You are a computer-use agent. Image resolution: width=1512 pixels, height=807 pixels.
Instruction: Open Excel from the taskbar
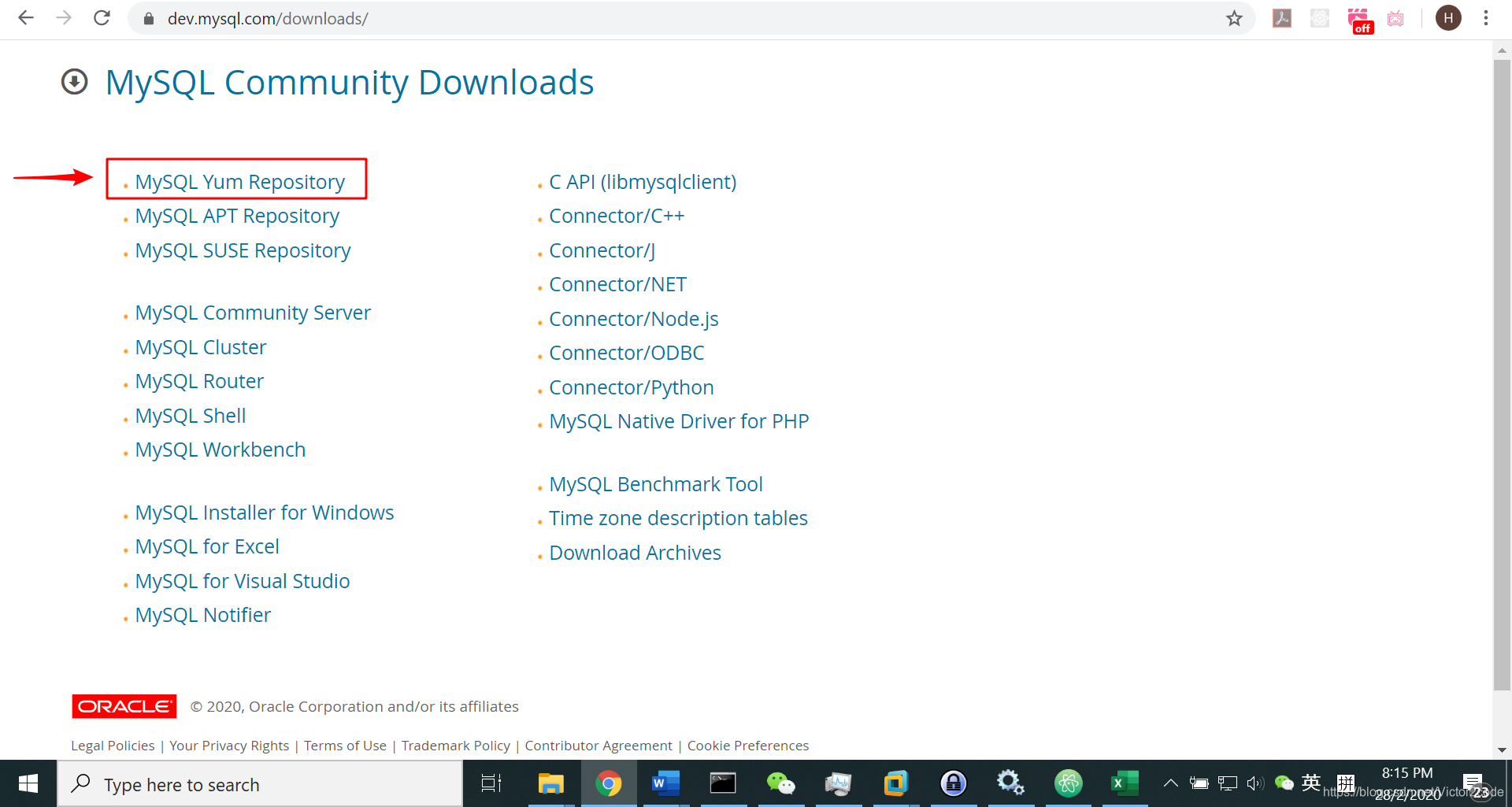coord(1125,783)
